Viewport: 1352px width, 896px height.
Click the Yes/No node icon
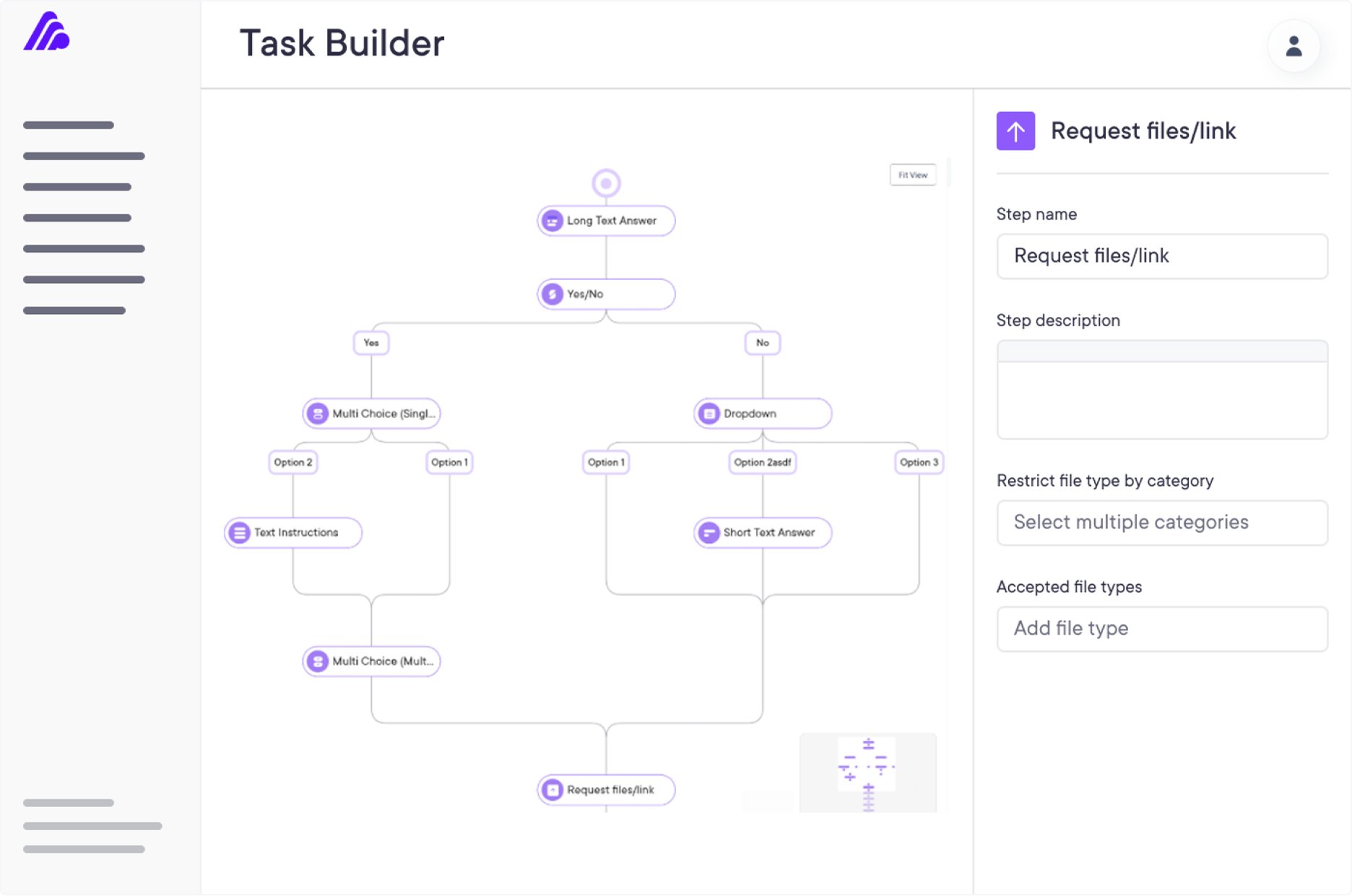[552, 295]
